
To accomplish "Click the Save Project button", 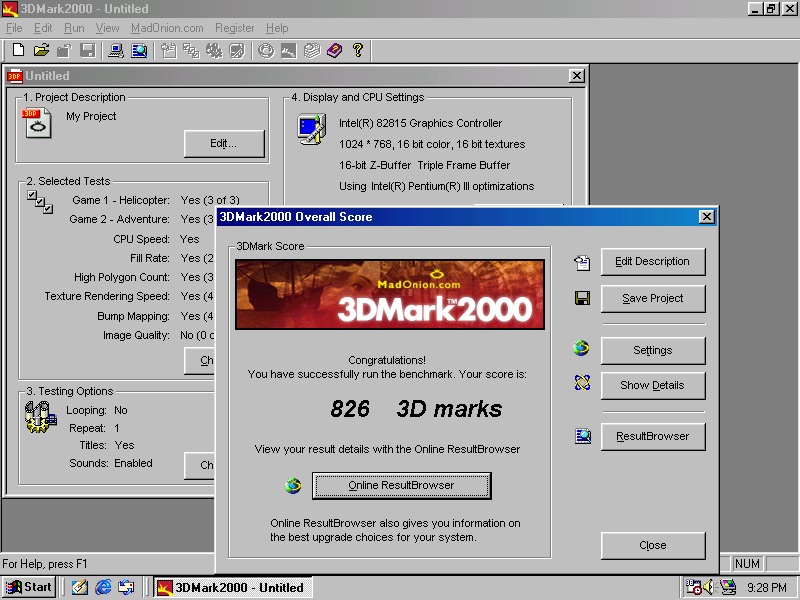I will 653,298.
